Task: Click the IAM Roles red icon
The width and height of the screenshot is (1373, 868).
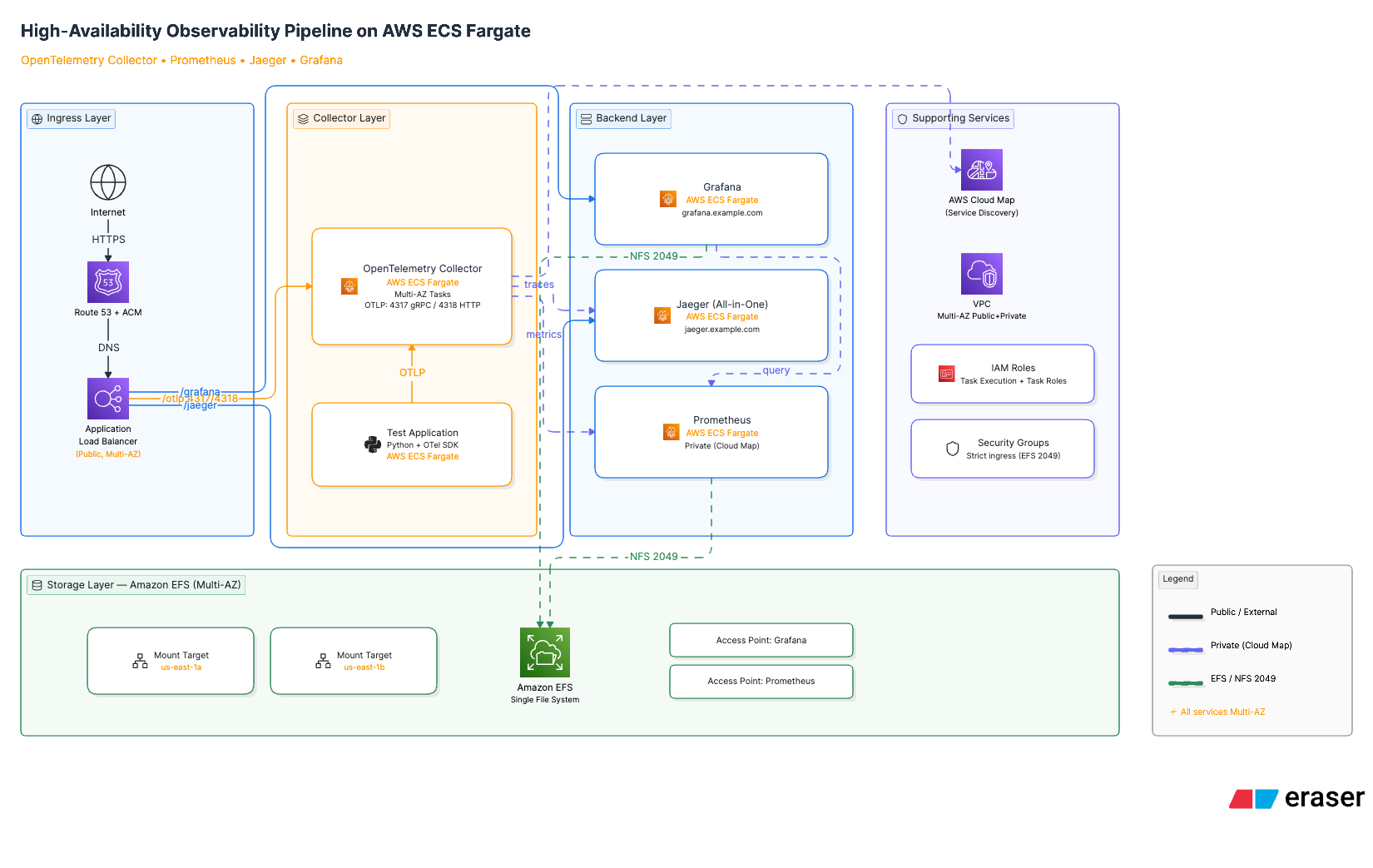Action: click(946, 374)
